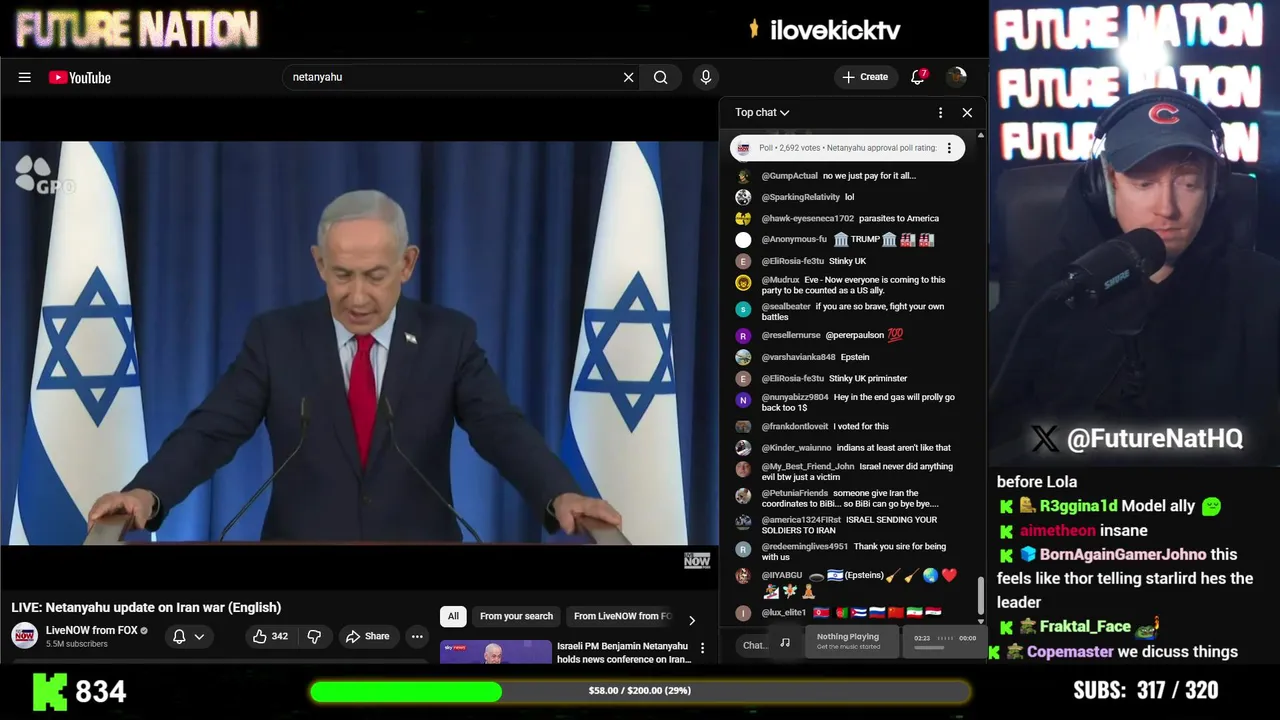Go to YouTube home via logo
The width and height of the screenshot is (1280, 720).
(80, 77)
